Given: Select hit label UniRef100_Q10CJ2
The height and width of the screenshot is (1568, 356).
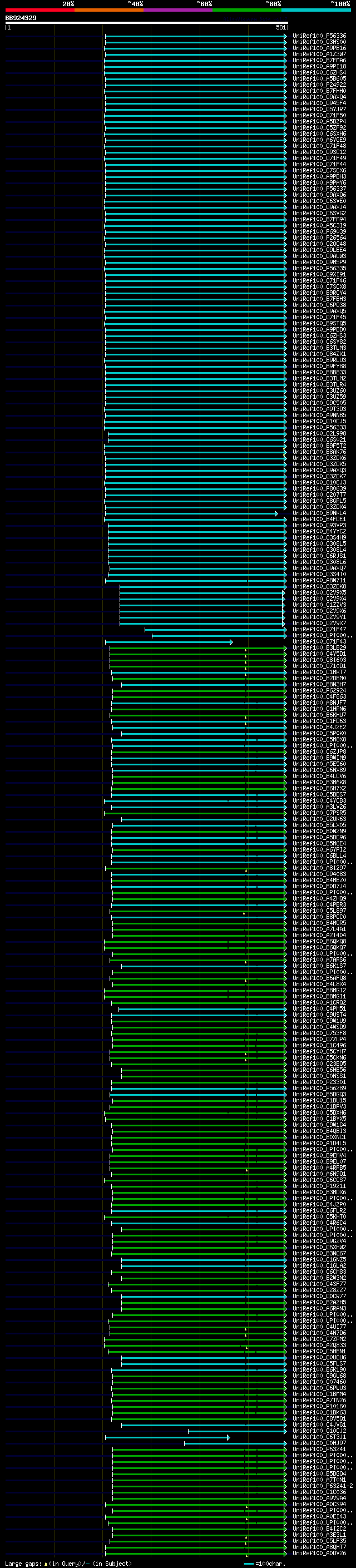Looking at the screenshot, I should pyautogui.click(x=319, y=1432).
